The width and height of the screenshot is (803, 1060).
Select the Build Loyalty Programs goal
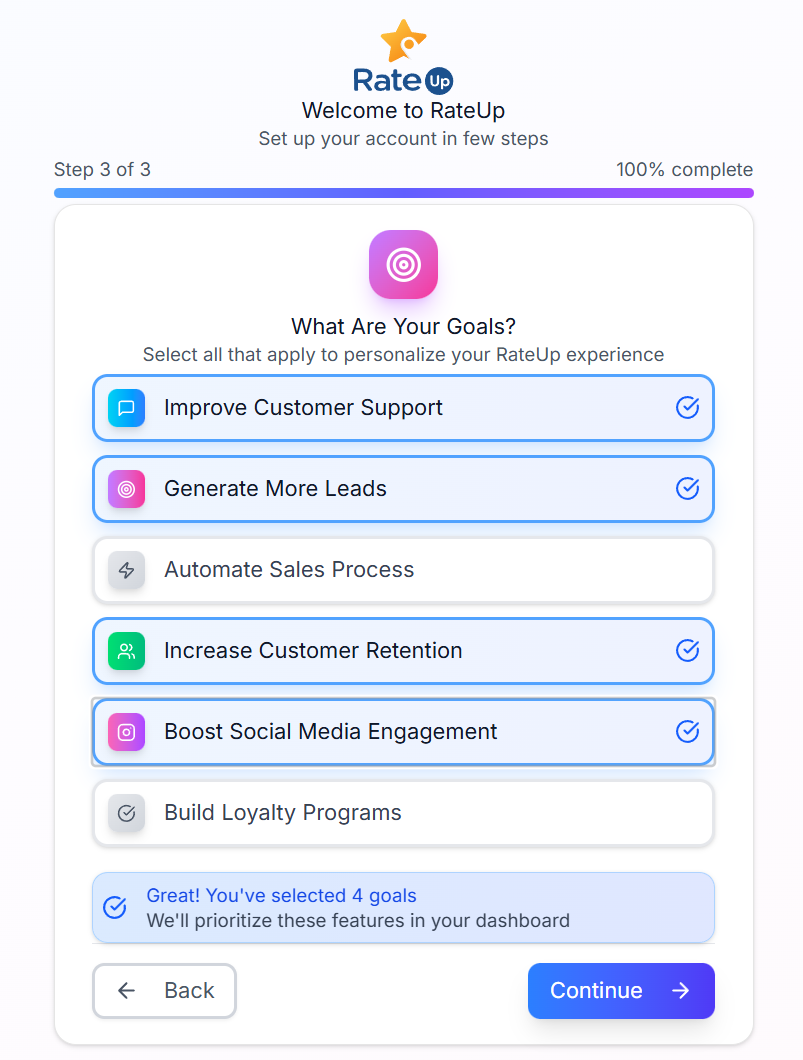(x=403, y=813)
